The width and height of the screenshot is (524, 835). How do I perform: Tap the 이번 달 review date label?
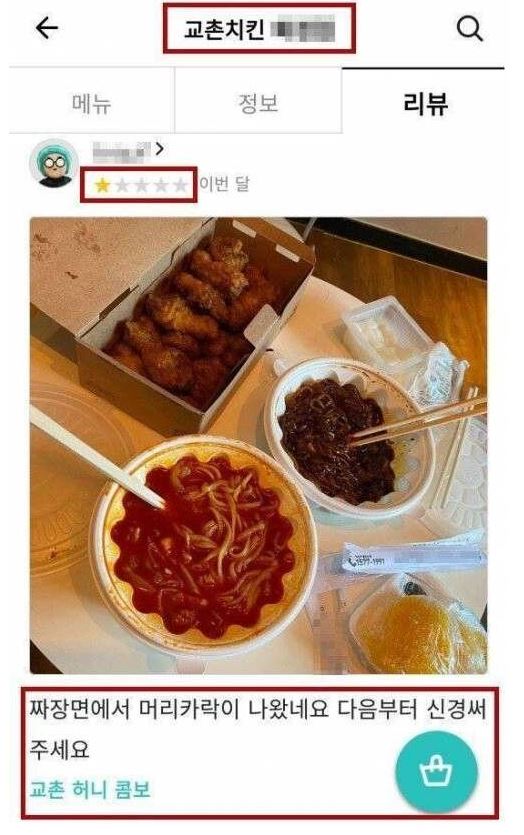tap(224, 184)
